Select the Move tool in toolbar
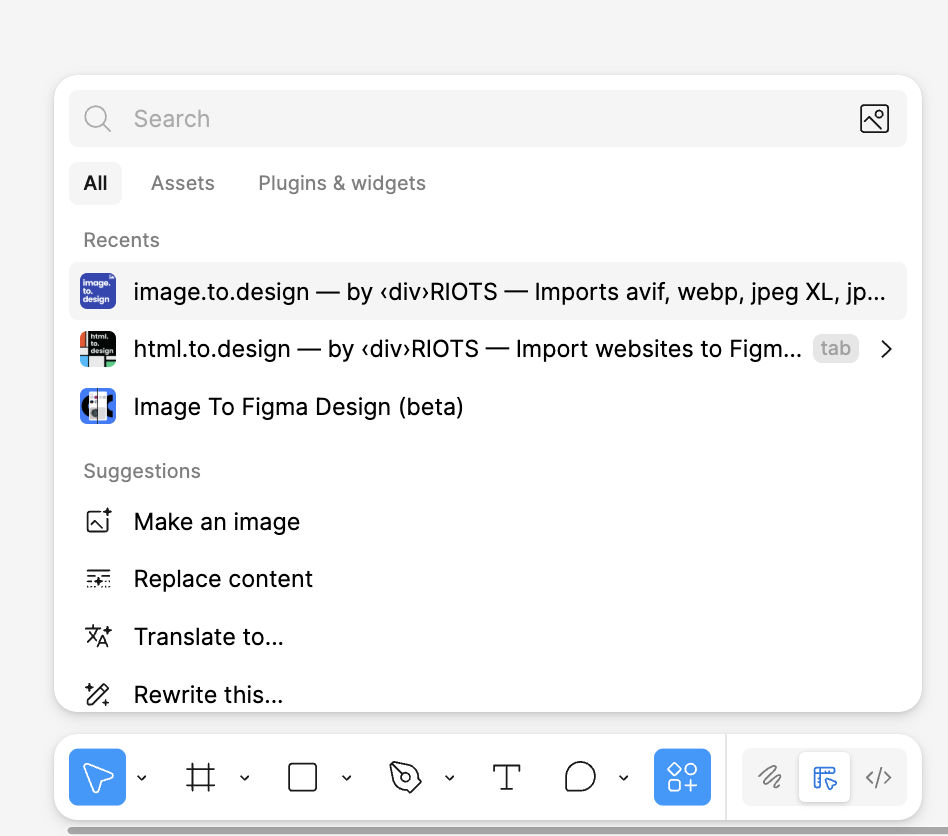The height and width of the screenshot is (836, 948). click(x=97, y=777)
